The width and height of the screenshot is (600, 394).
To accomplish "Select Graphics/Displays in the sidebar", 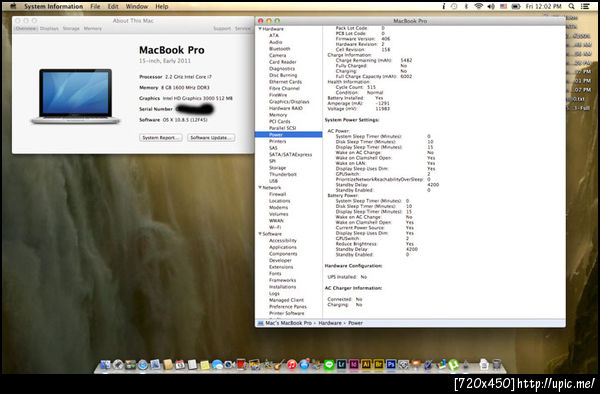I will [289, 101].
